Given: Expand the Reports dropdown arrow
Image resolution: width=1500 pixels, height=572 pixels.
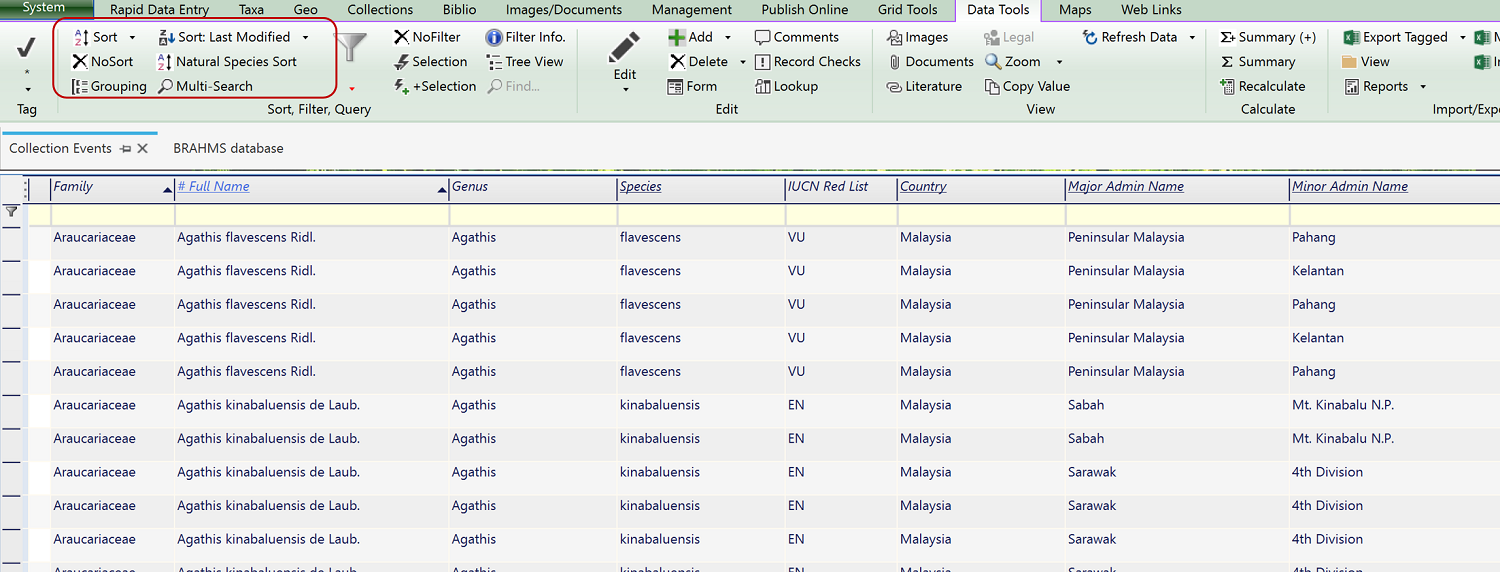Looking at the screenshot, I should (x=1423, y=87).
